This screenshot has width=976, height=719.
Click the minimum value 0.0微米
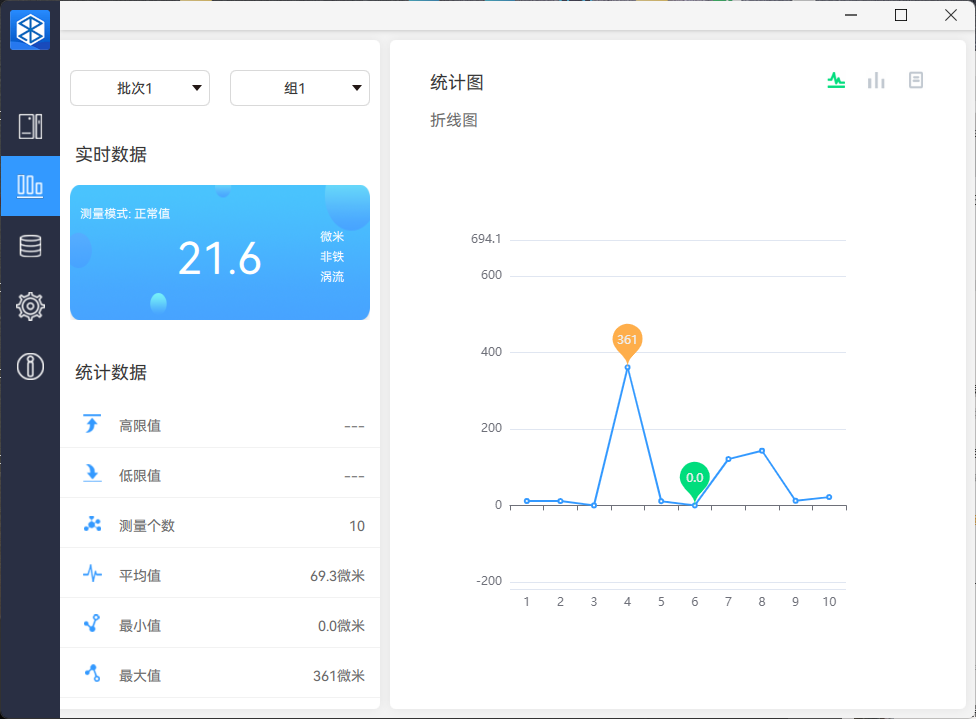[x=341, y=626]
